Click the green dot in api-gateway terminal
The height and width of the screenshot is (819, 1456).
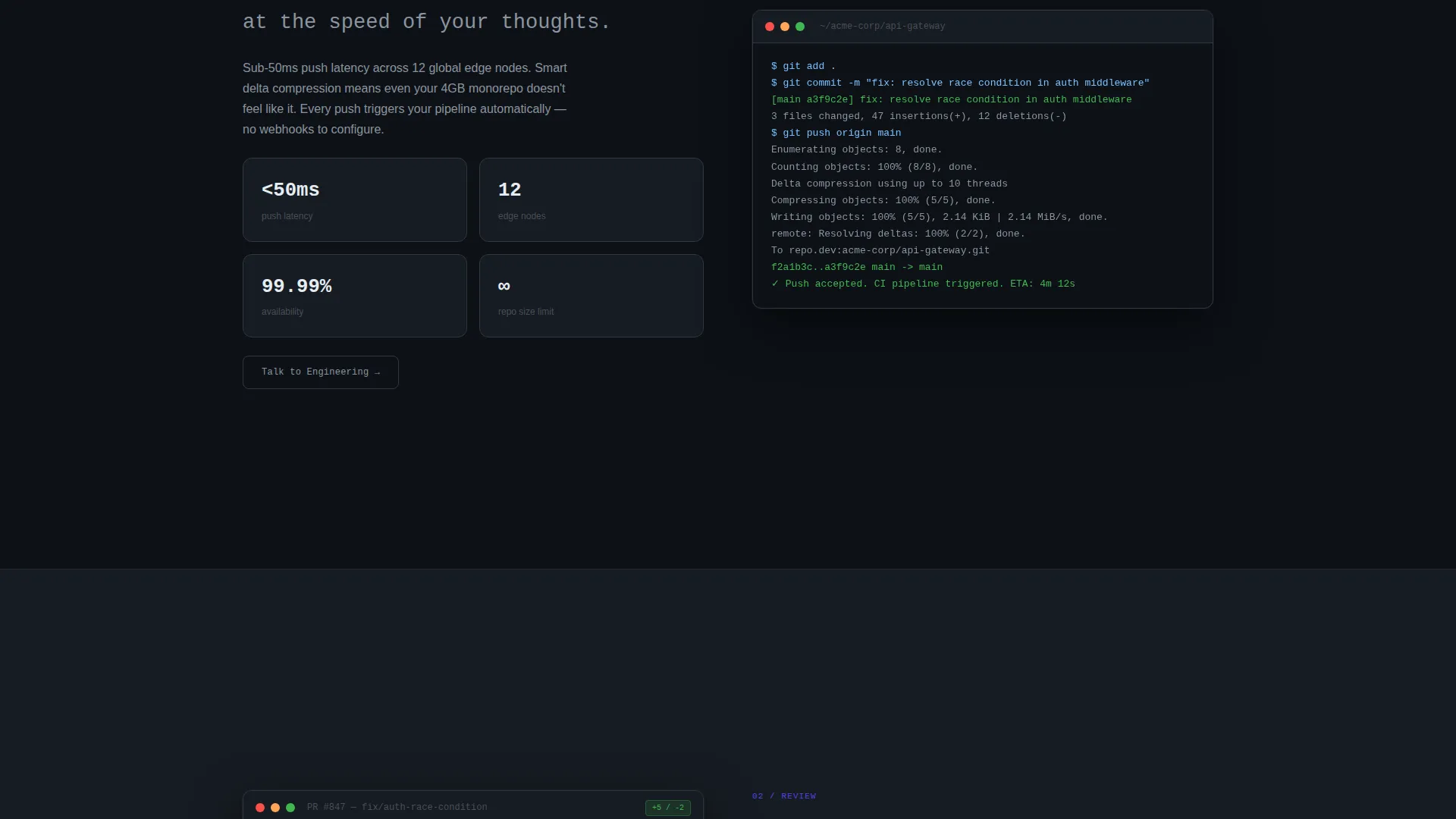point(800,27)
